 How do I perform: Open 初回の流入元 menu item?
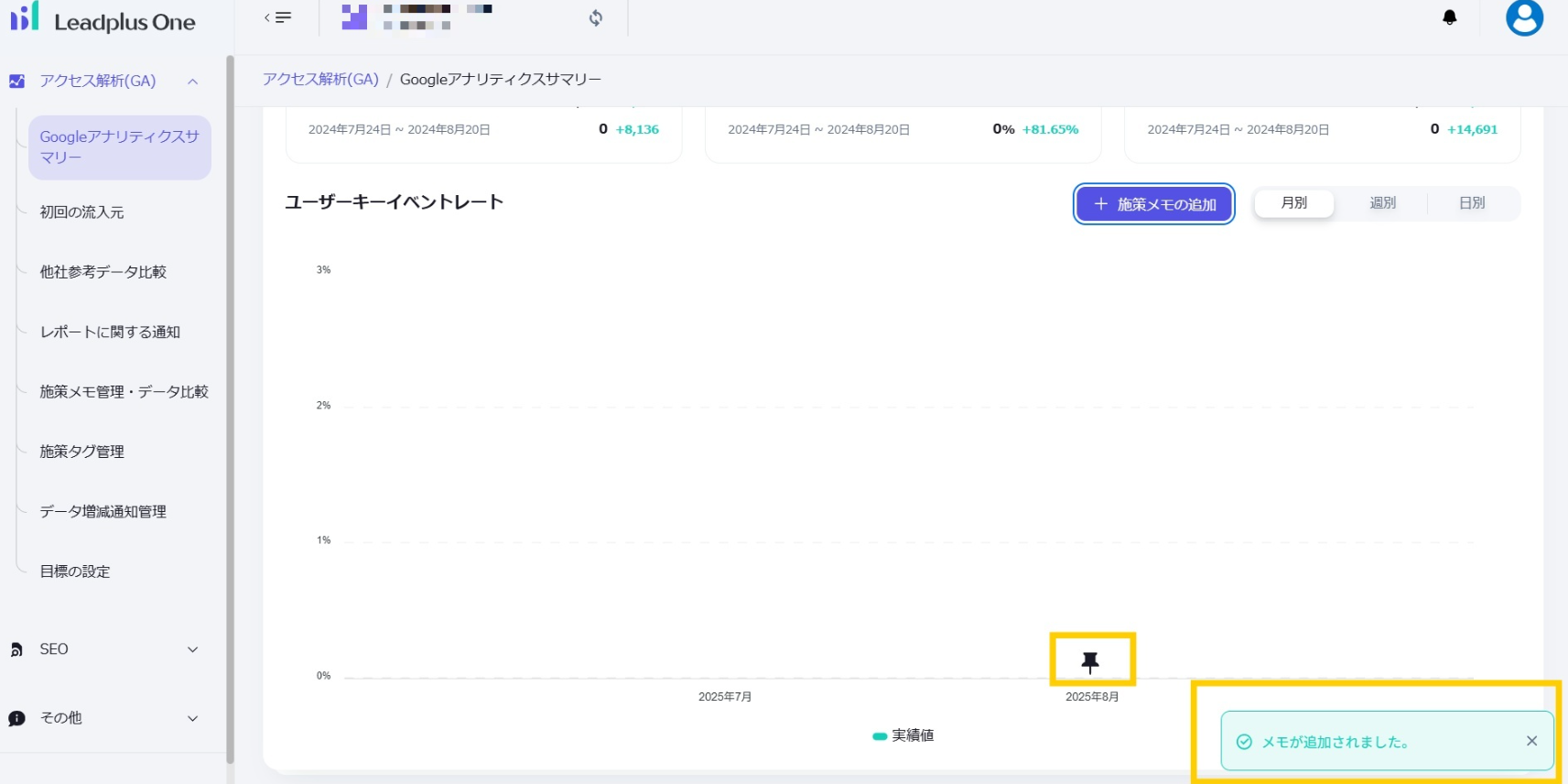click(x=81, y=212)
